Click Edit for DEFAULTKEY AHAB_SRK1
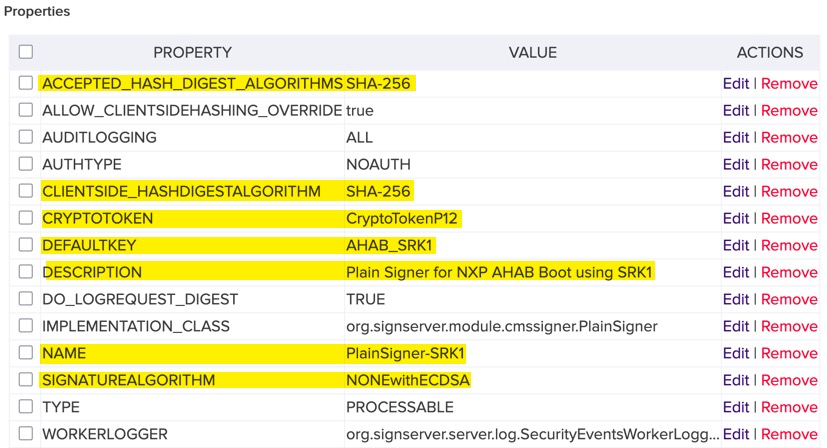The image size is (827, 448). point(735,245)
